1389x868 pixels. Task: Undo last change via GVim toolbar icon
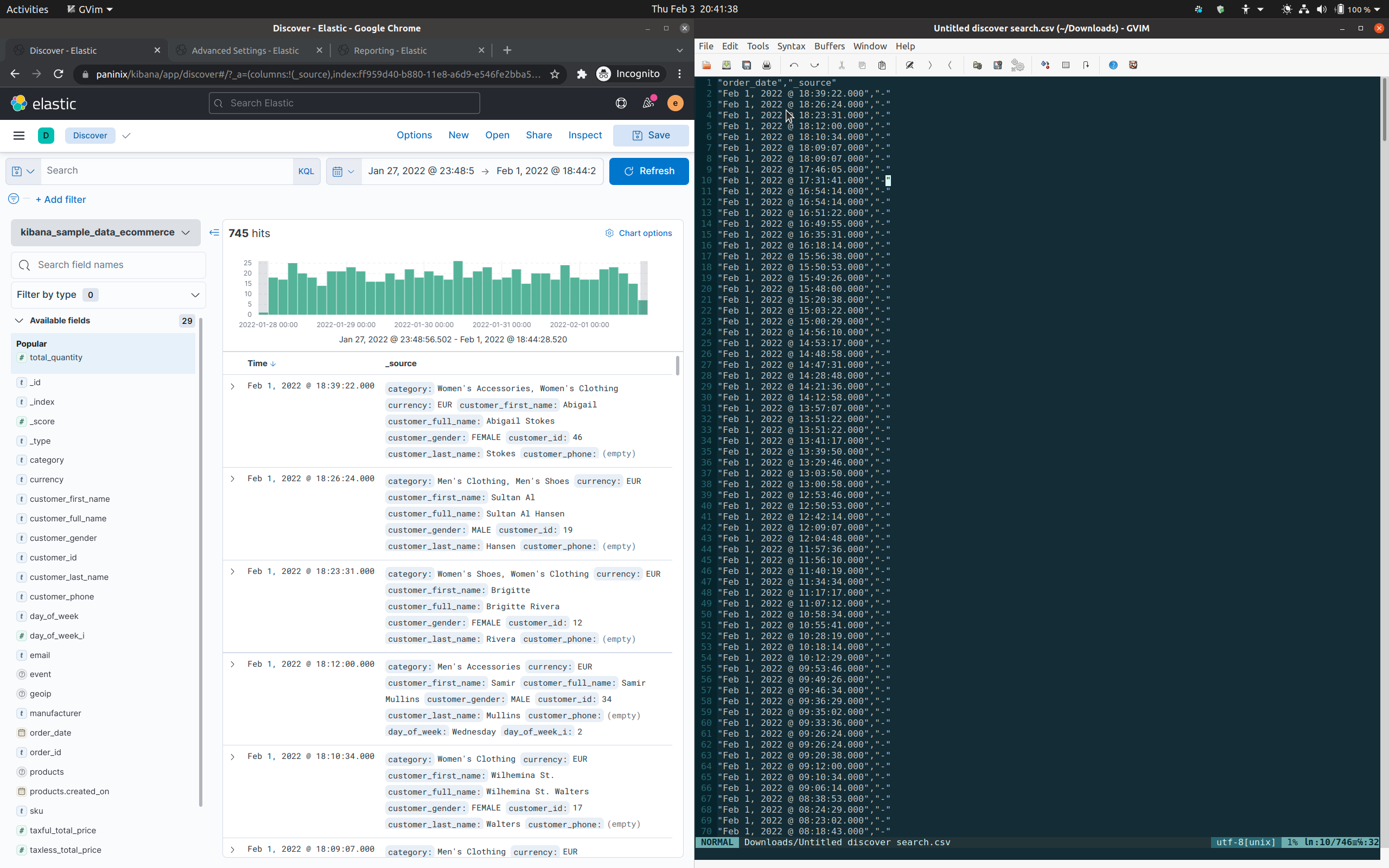(x=794, y=65)
